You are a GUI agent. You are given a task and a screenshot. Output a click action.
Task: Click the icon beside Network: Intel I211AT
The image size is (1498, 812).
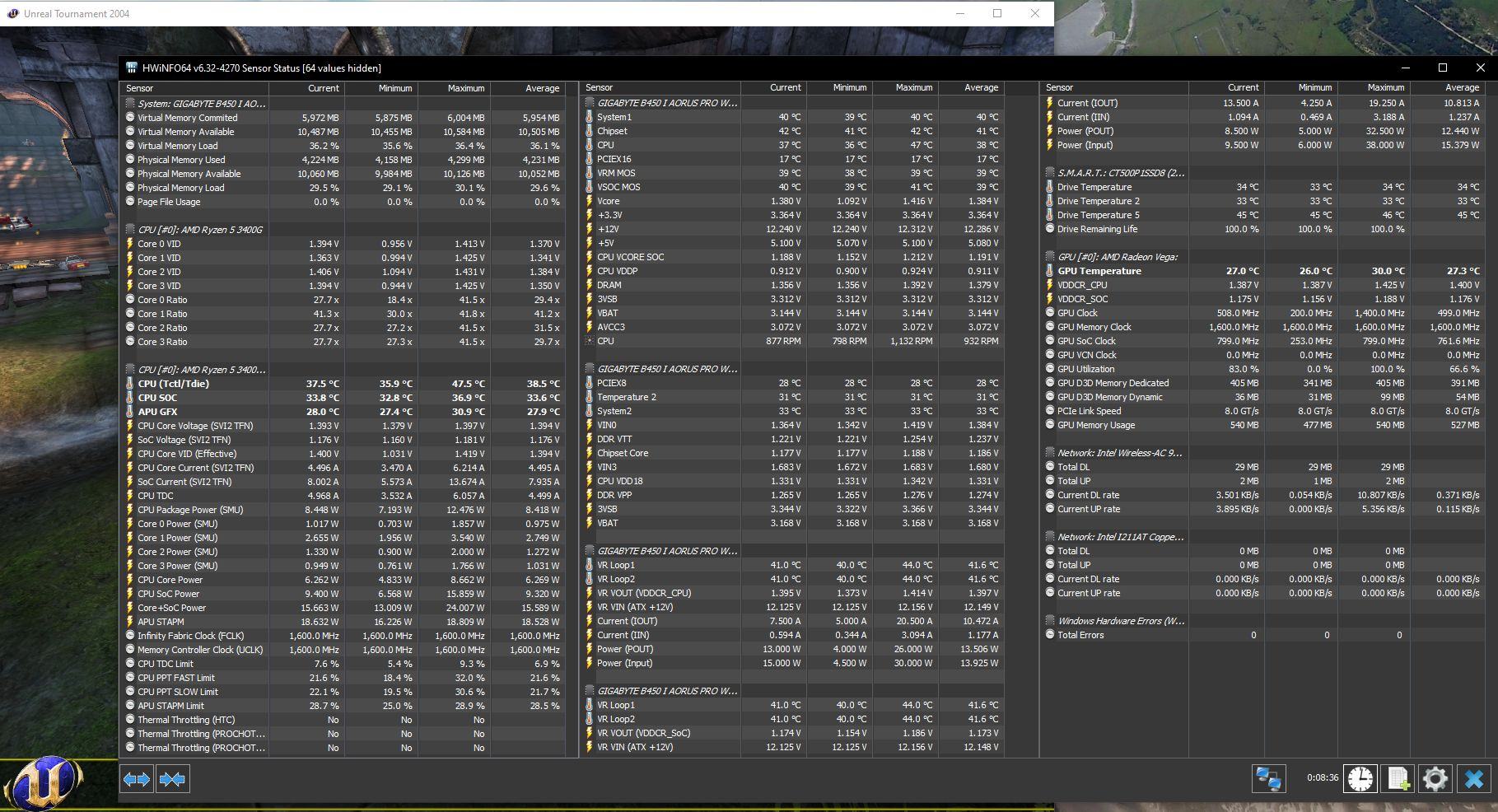[1050, 537]
